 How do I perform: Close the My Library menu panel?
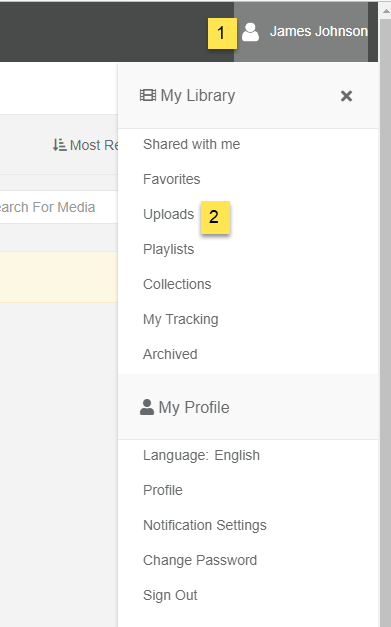click(346, 96)
